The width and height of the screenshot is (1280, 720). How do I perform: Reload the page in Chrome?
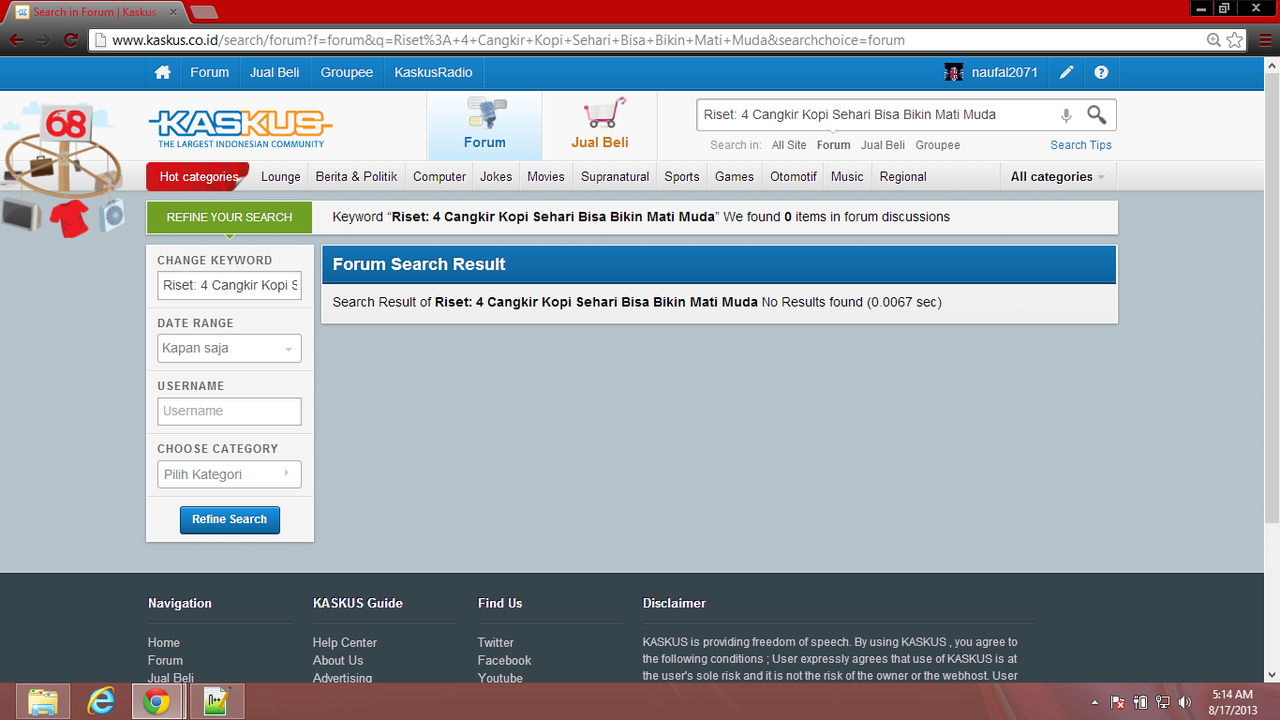click(x=70, y=40)
